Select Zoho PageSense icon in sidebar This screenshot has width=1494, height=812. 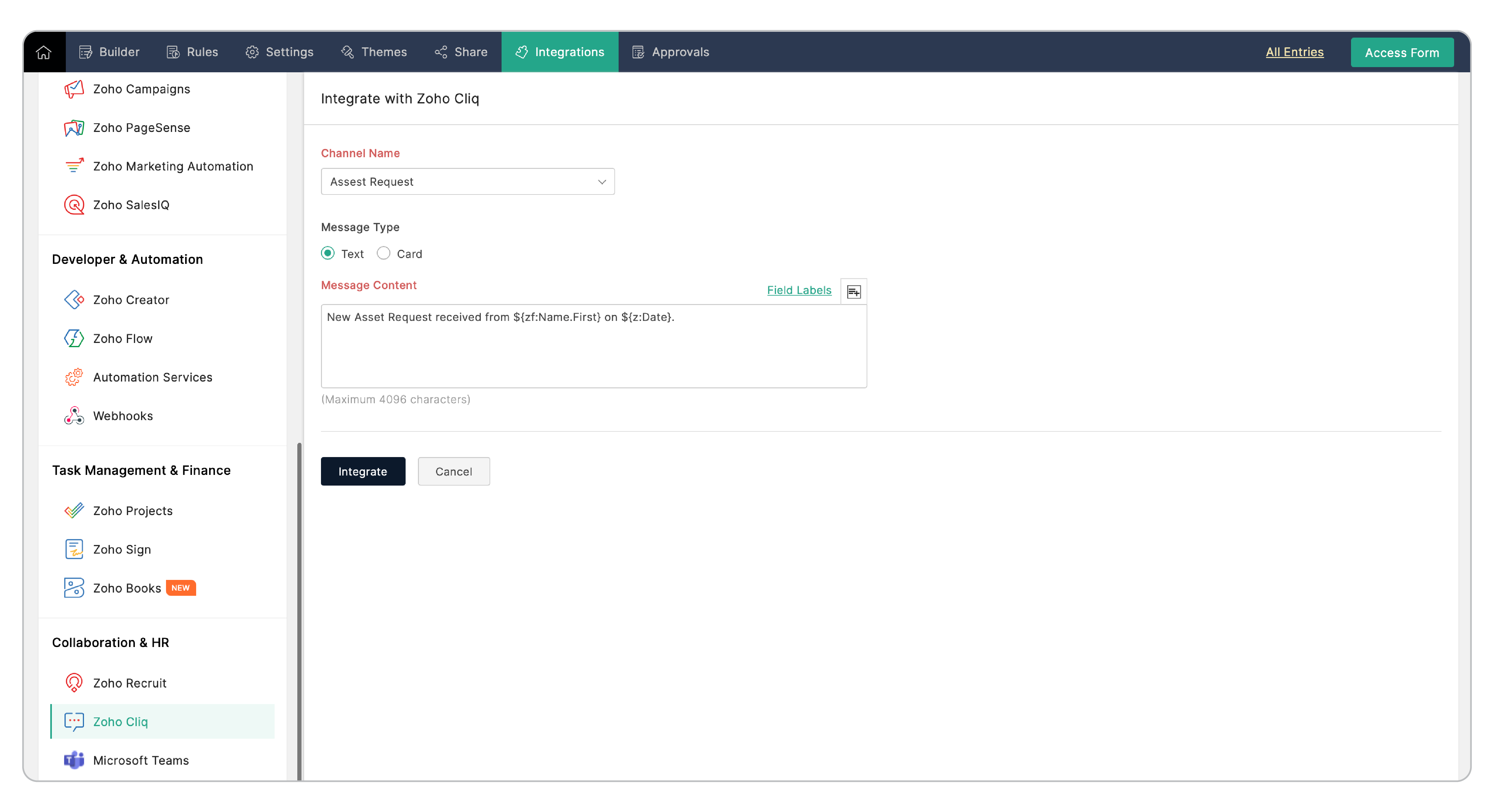coord(74,128)
